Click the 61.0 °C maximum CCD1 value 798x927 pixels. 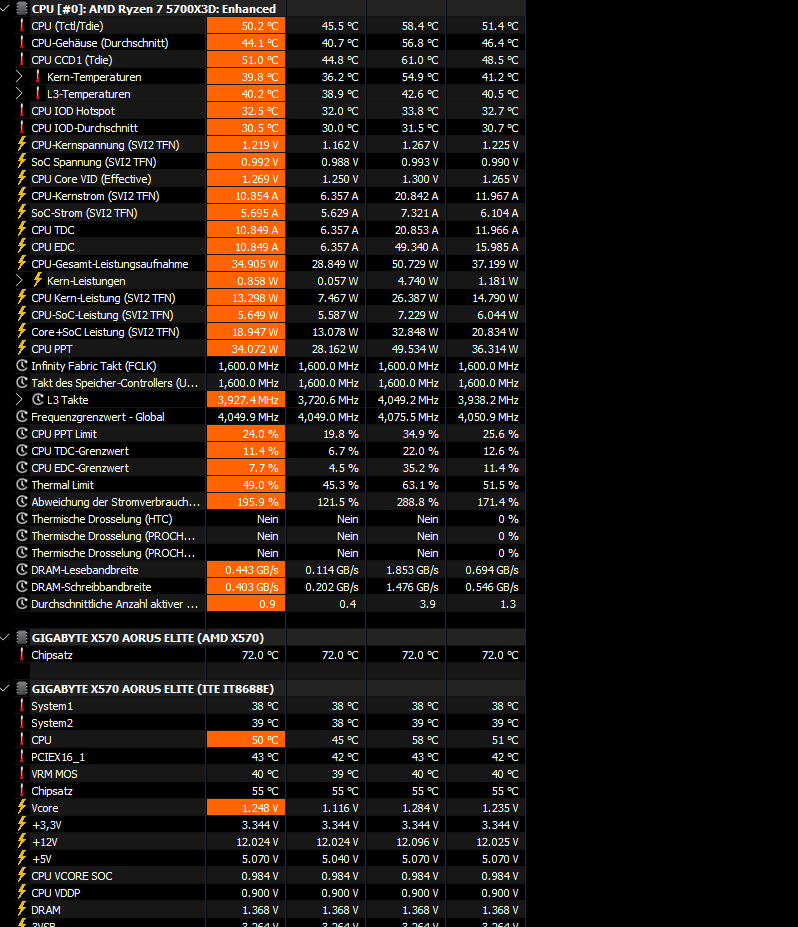tap(420, 60)
